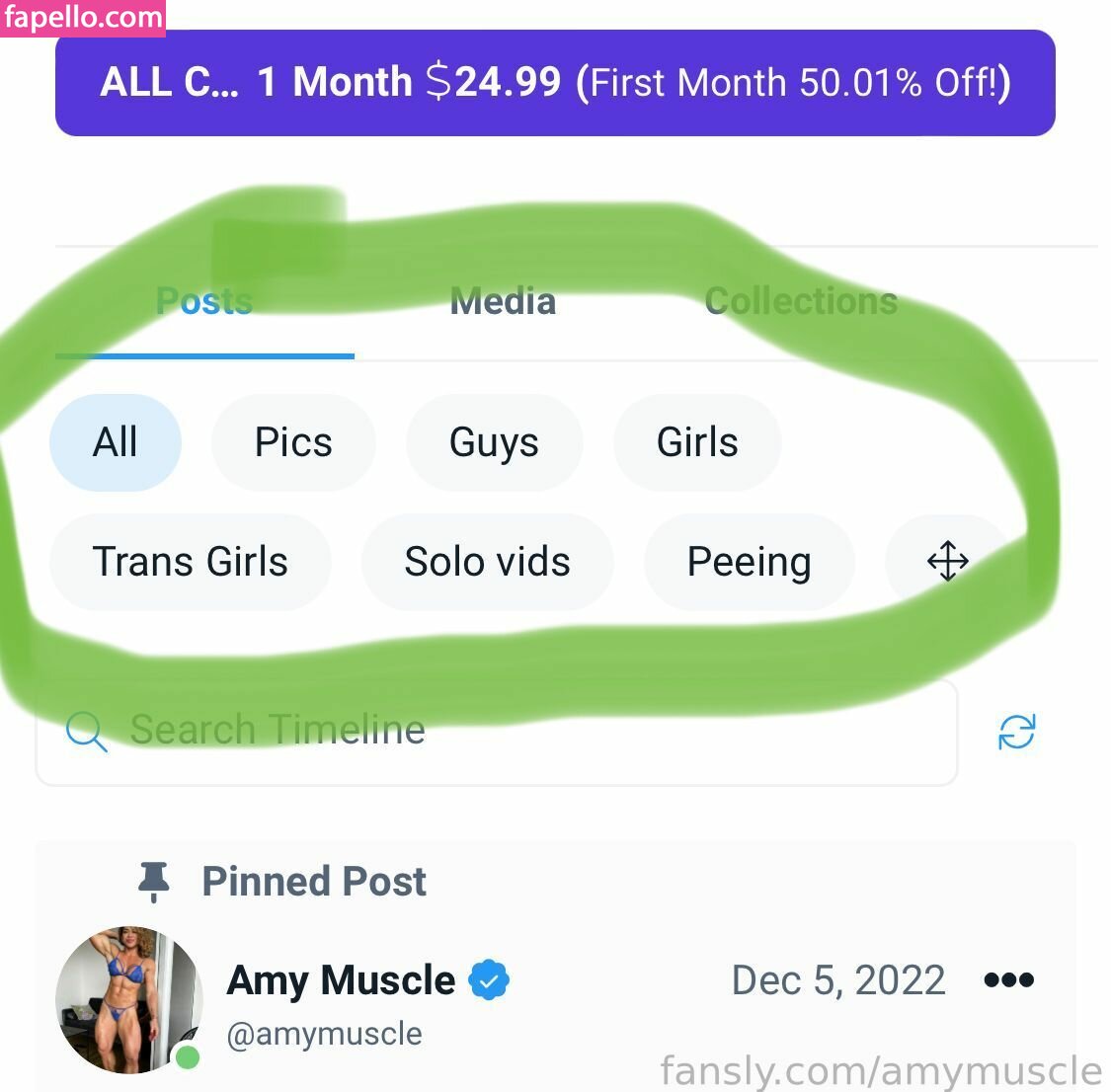Click the 1 Month $24.99 subscription button
The width and height of the screenshot is (1111, 1092).
(x=555, y=83)
